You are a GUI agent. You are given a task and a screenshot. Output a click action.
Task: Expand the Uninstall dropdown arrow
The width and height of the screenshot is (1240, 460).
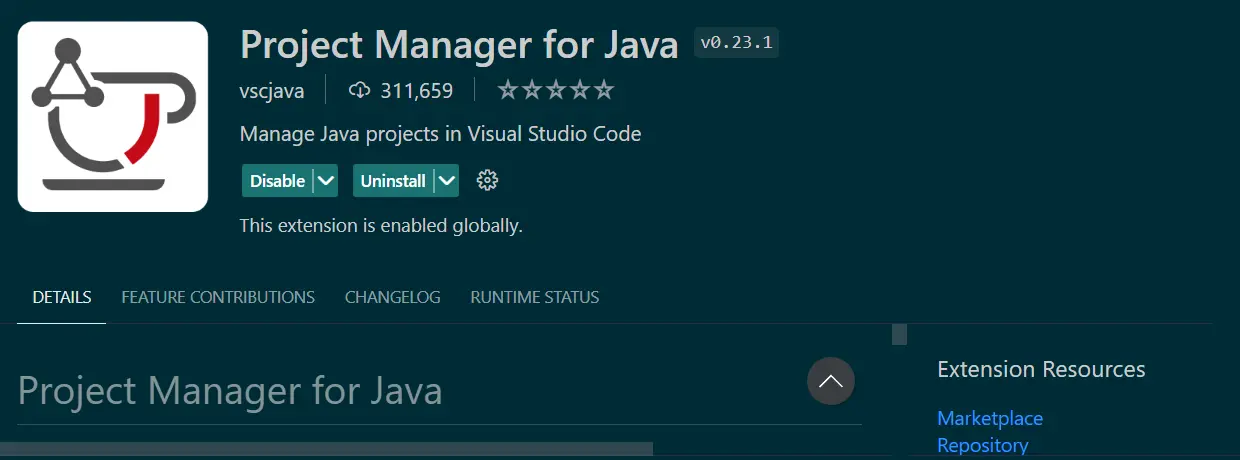click(447, 181)
